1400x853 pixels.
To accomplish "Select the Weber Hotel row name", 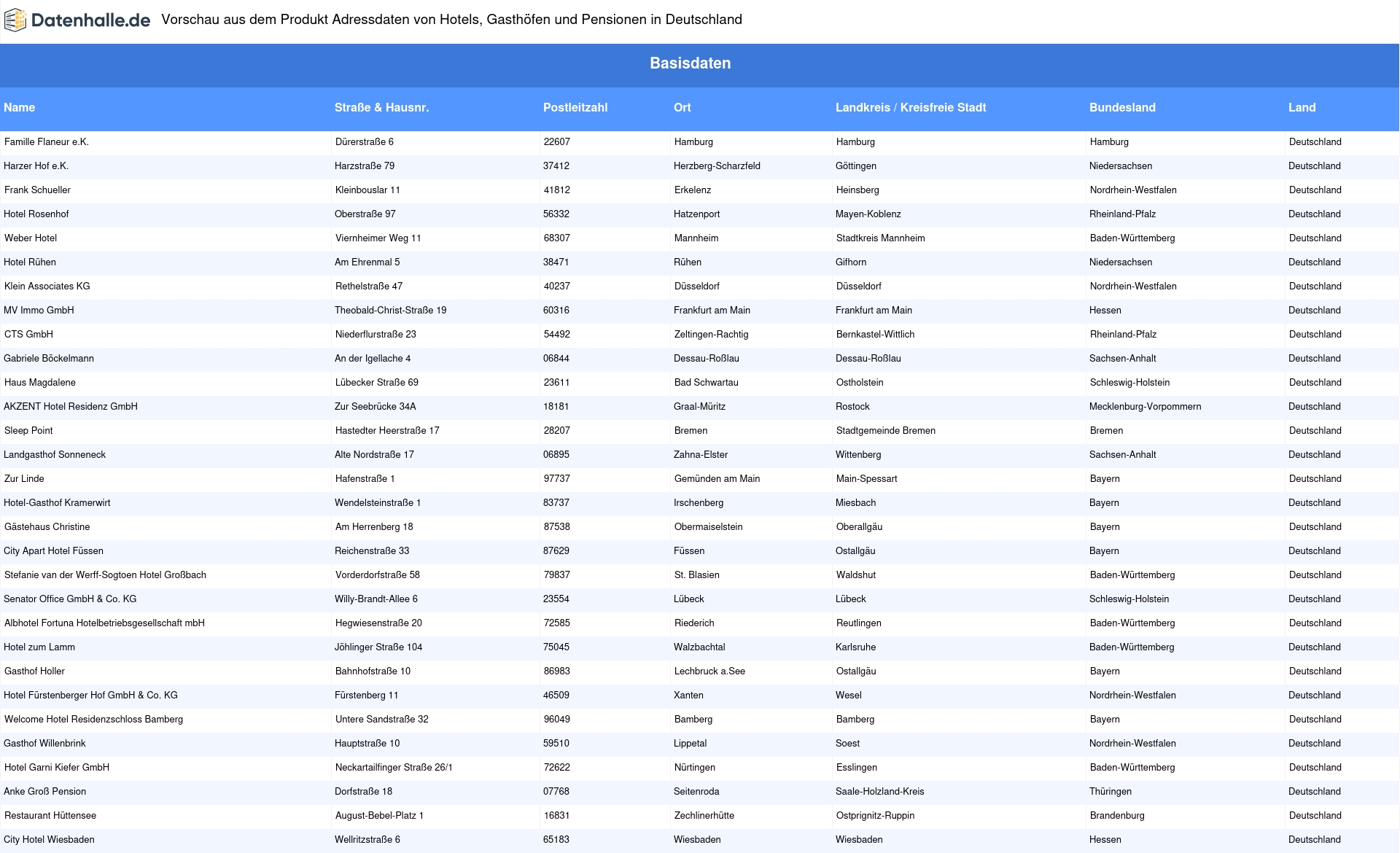I will coord(31,238).
